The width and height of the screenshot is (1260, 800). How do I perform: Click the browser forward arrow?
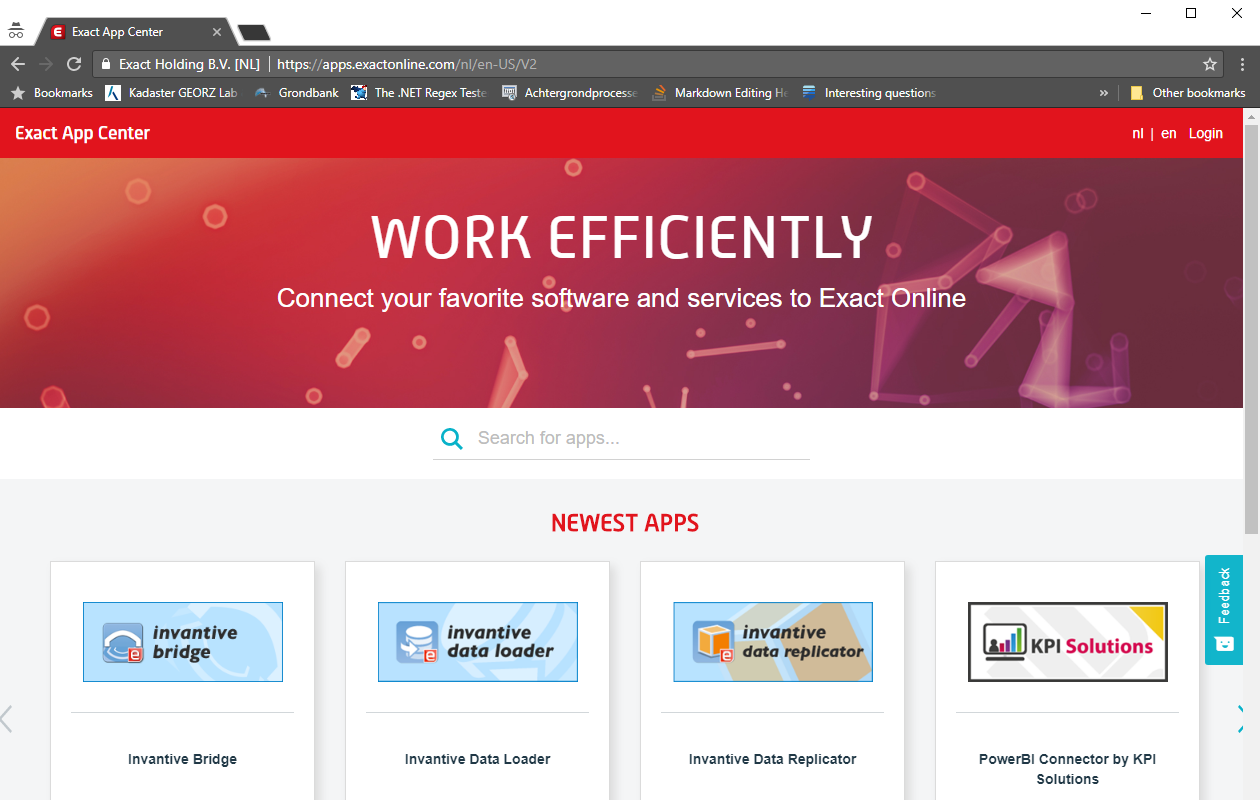pos(45,64)
